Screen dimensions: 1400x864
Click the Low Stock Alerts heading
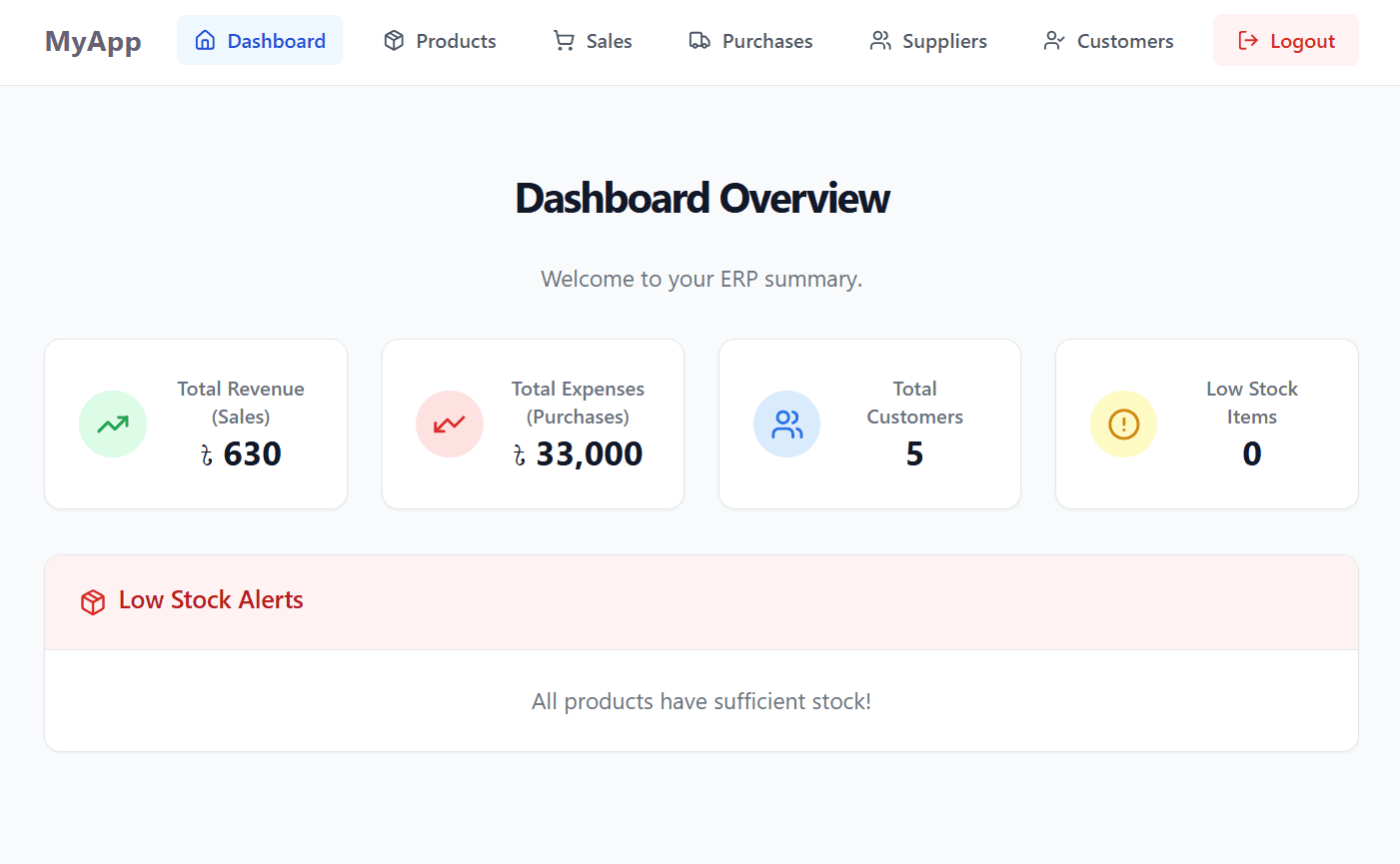click(211, 599)
